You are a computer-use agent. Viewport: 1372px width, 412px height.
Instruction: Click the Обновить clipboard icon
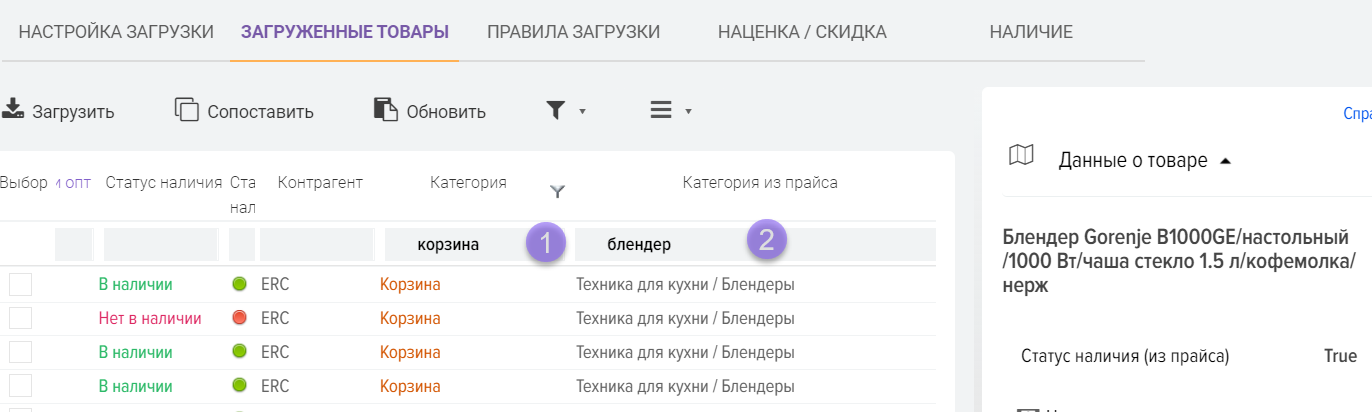pos(386,110)
